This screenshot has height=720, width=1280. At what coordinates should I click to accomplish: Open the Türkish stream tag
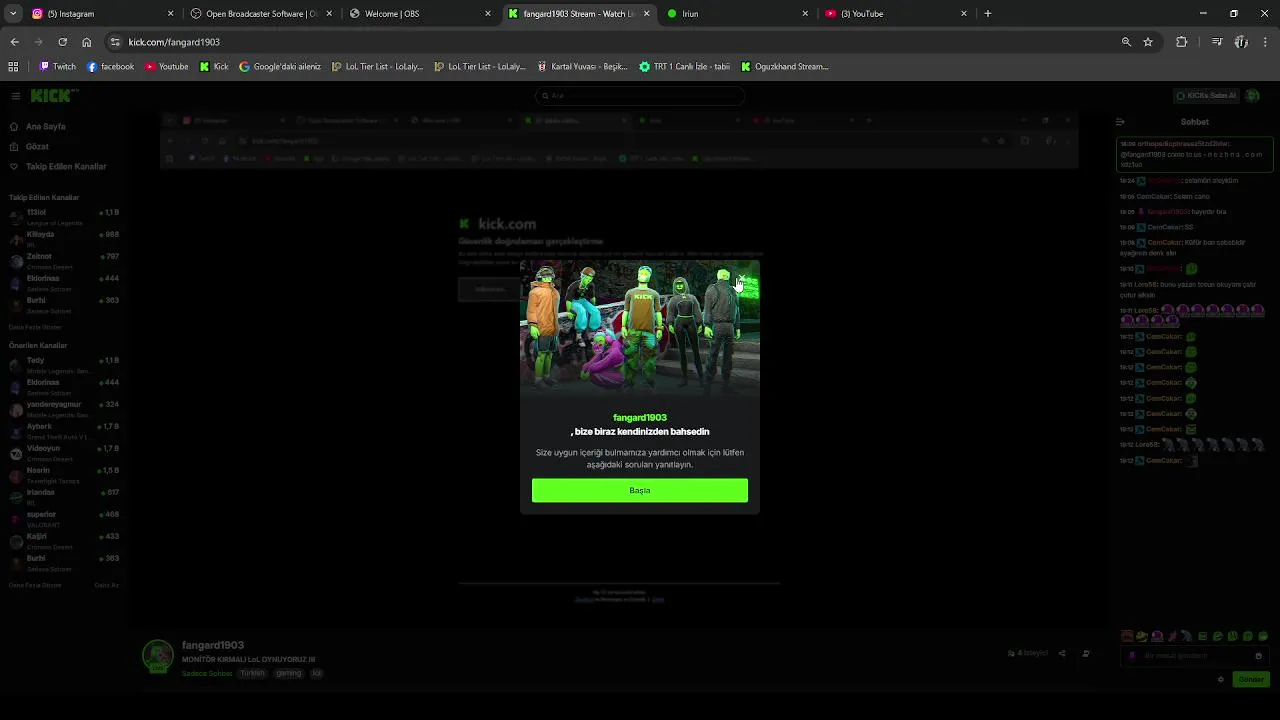pos(252,674)
